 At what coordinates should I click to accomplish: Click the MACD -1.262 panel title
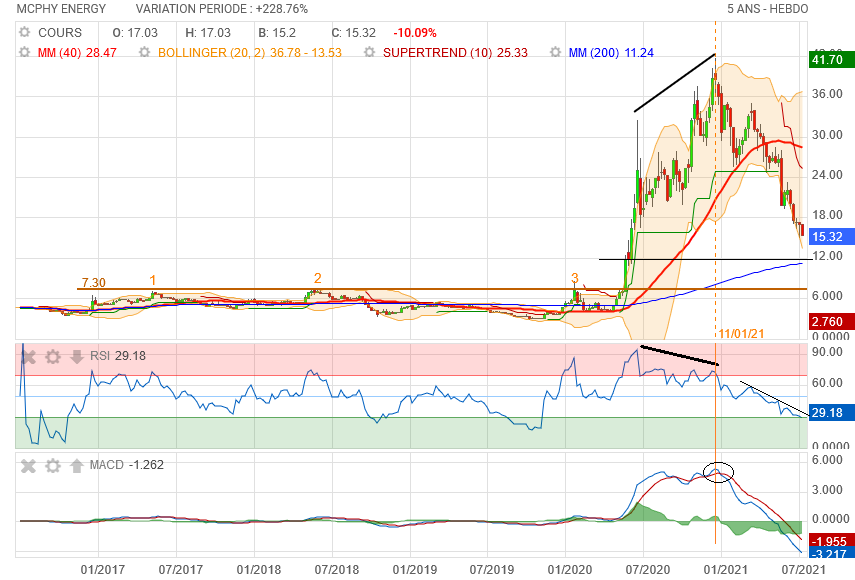(x=127, y=465)
